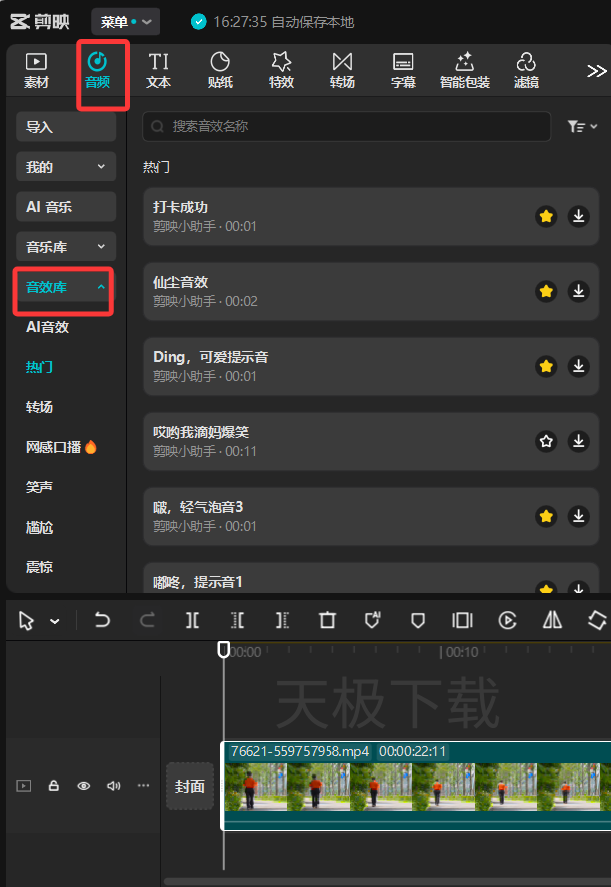Mute the main track speaker icon
Viewport: 611px width, 887px height.
point(114,786)
